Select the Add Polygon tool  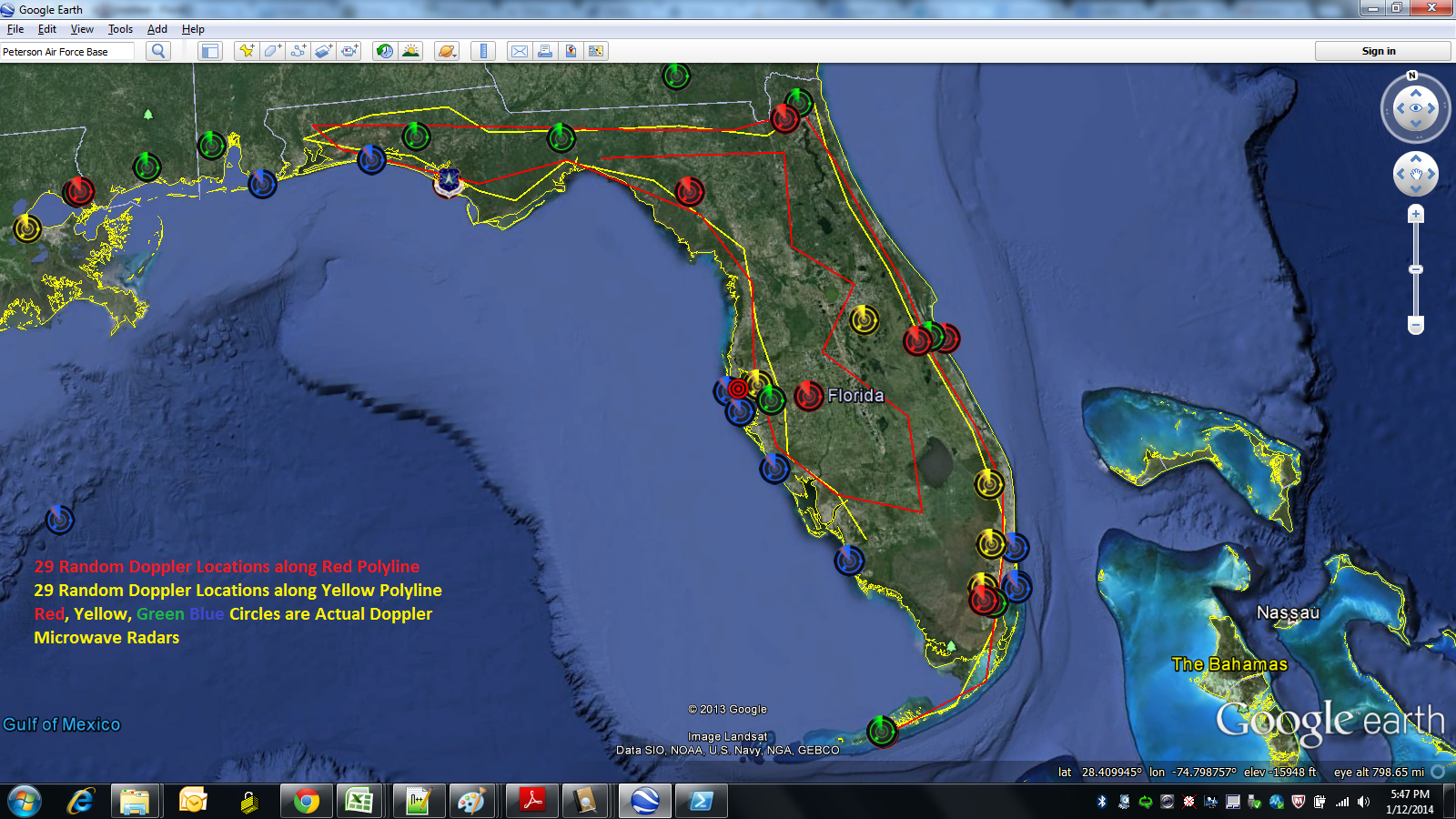pos(272,51)
